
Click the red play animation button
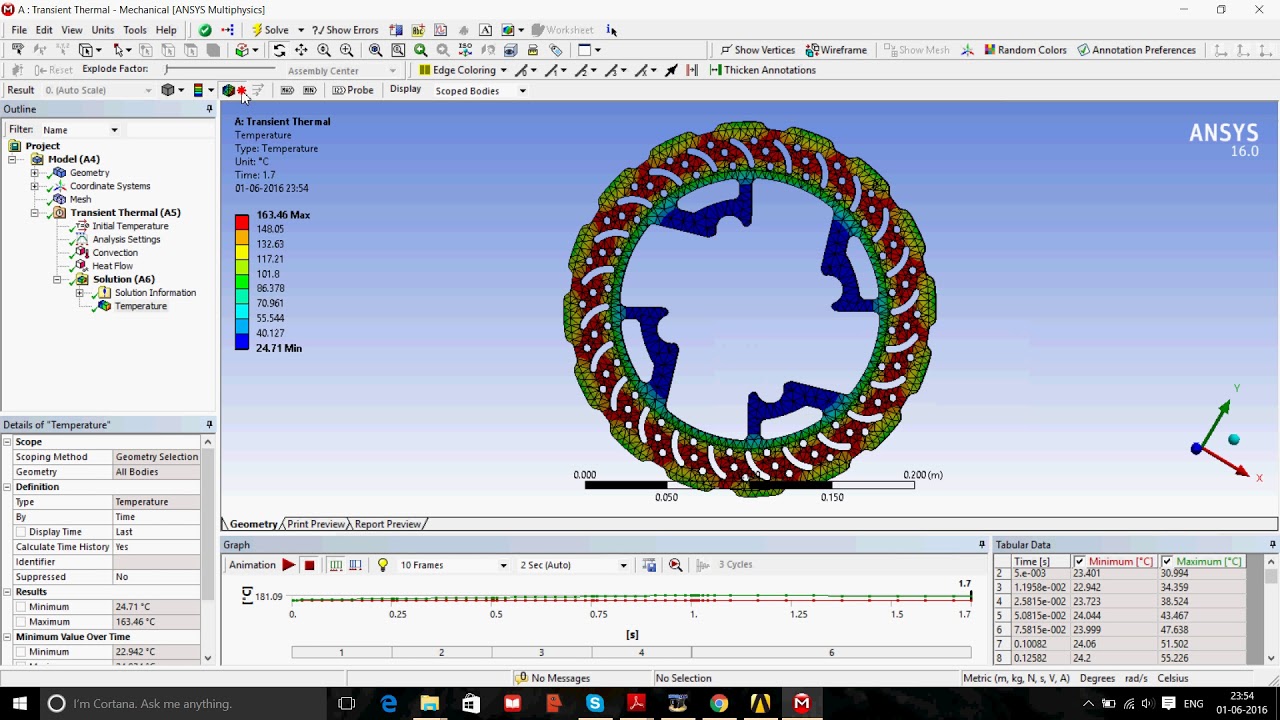[x=288, y=565]
